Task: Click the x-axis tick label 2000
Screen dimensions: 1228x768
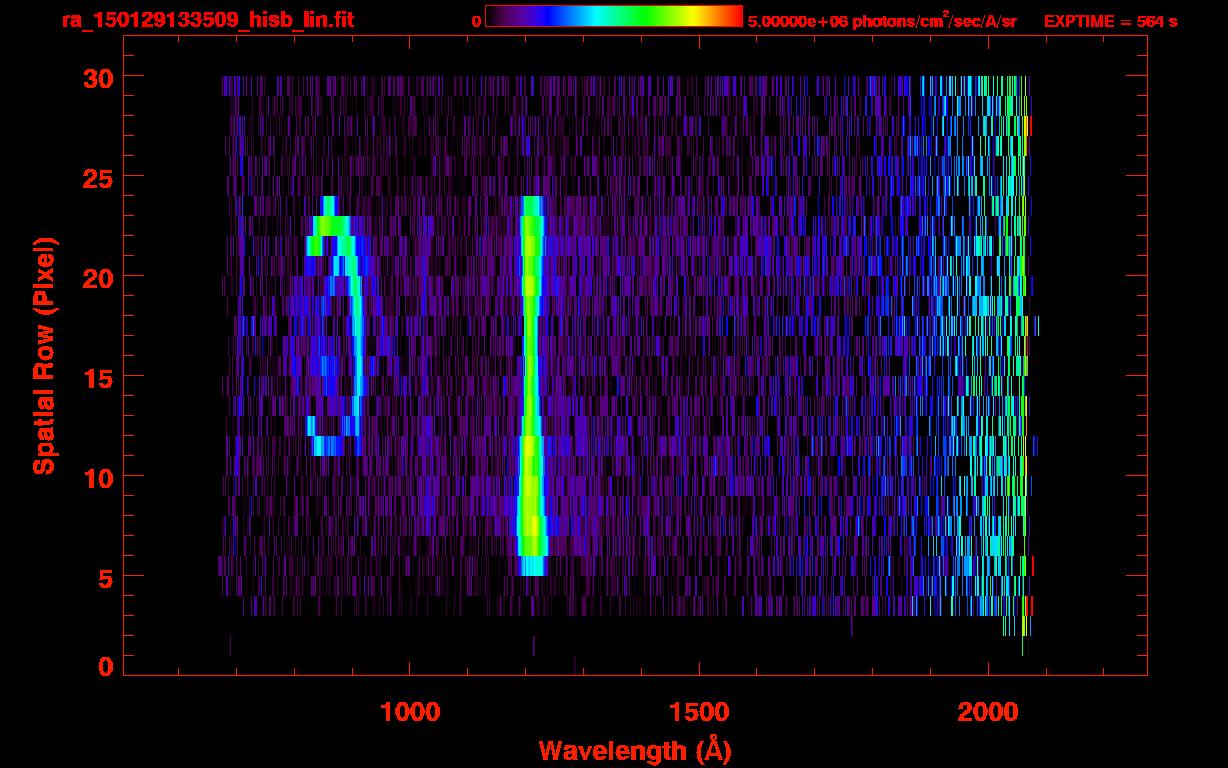Action: click(988, 712)
